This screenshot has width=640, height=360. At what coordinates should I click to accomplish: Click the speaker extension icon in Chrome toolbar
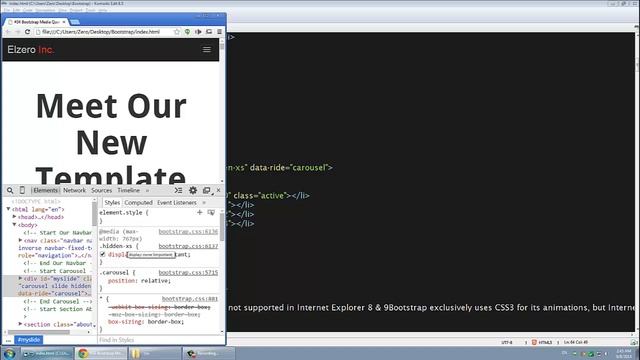click(198, 32)
